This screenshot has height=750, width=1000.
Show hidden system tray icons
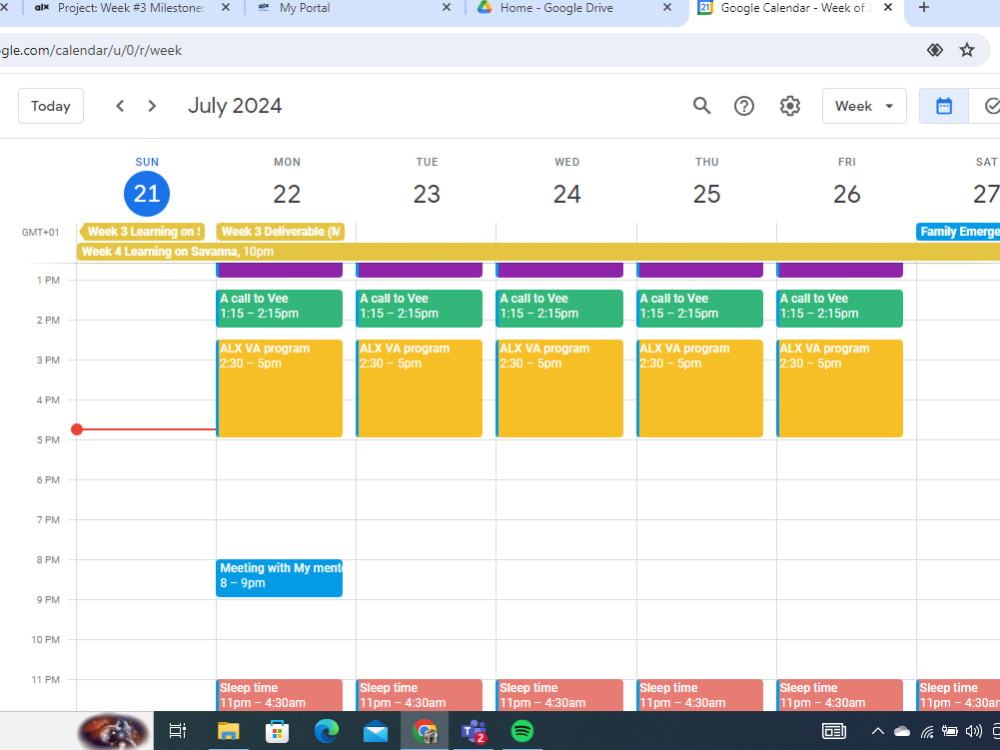(878, 731)
